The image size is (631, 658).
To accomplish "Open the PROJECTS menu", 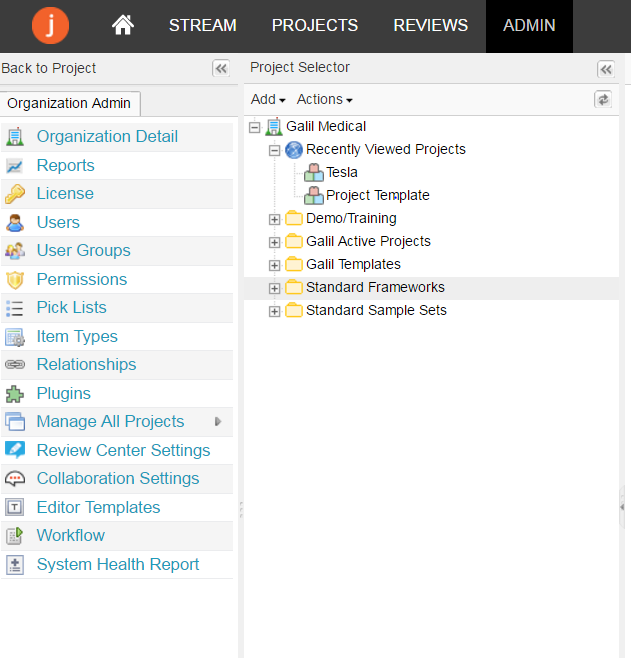I will point(315,25).
